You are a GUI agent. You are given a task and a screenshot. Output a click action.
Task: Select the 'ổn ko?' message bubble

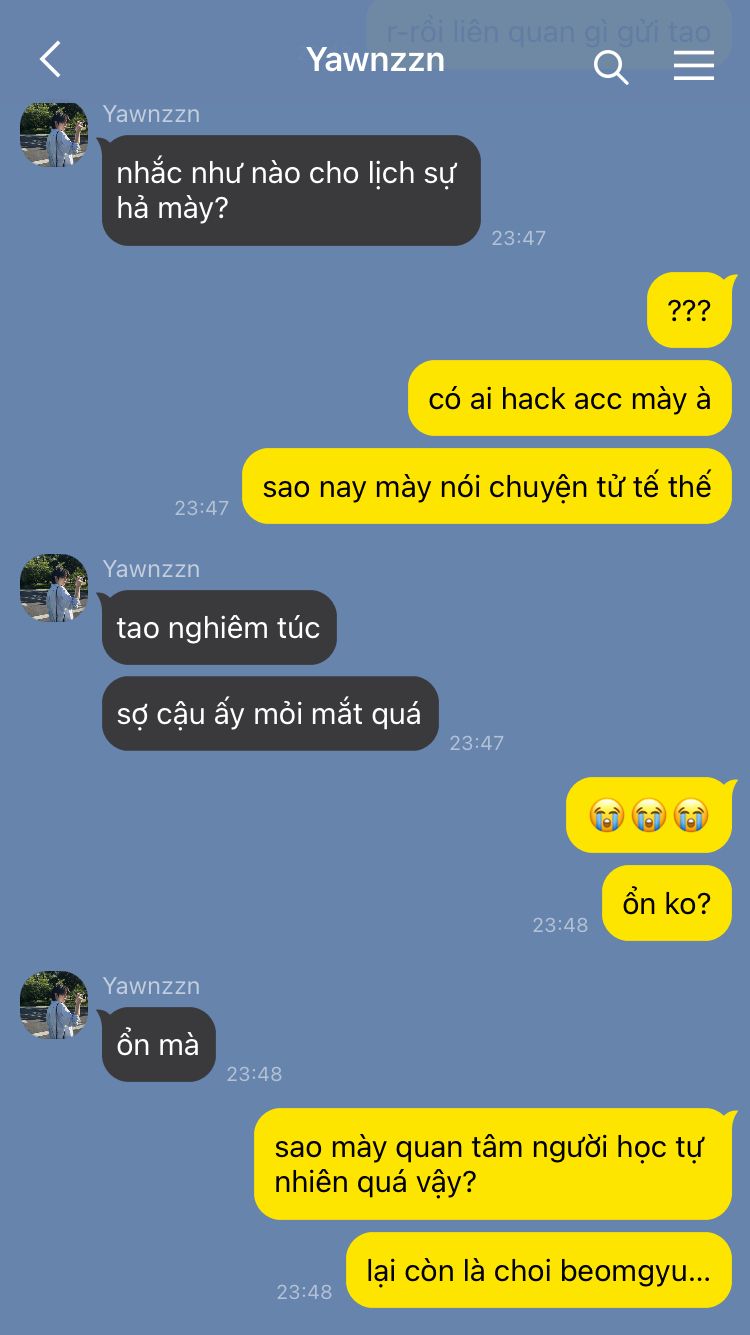coord(667,903)
